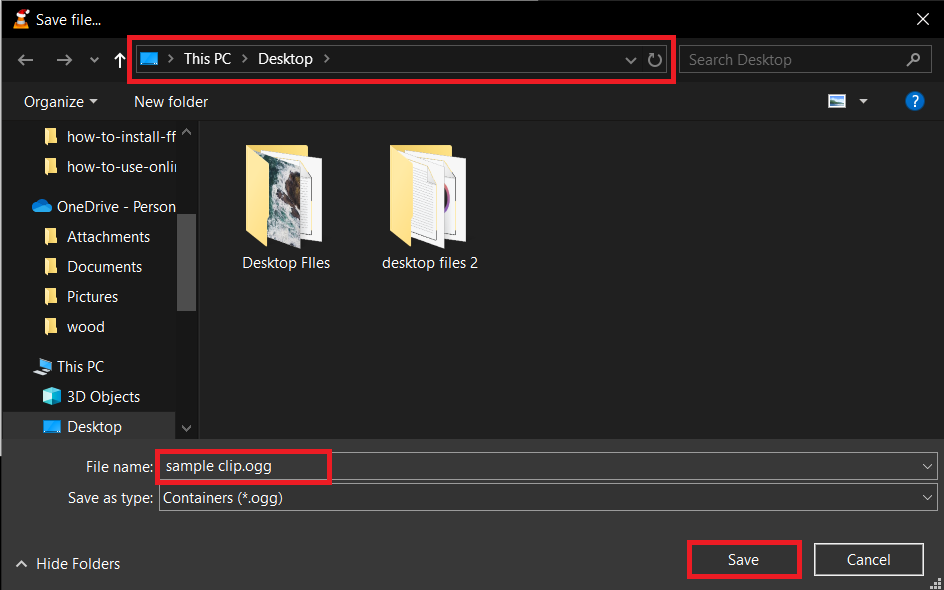Viewport: 944px width, 590px height.
Task: Click the New folder command
Action: coord(170,101)
